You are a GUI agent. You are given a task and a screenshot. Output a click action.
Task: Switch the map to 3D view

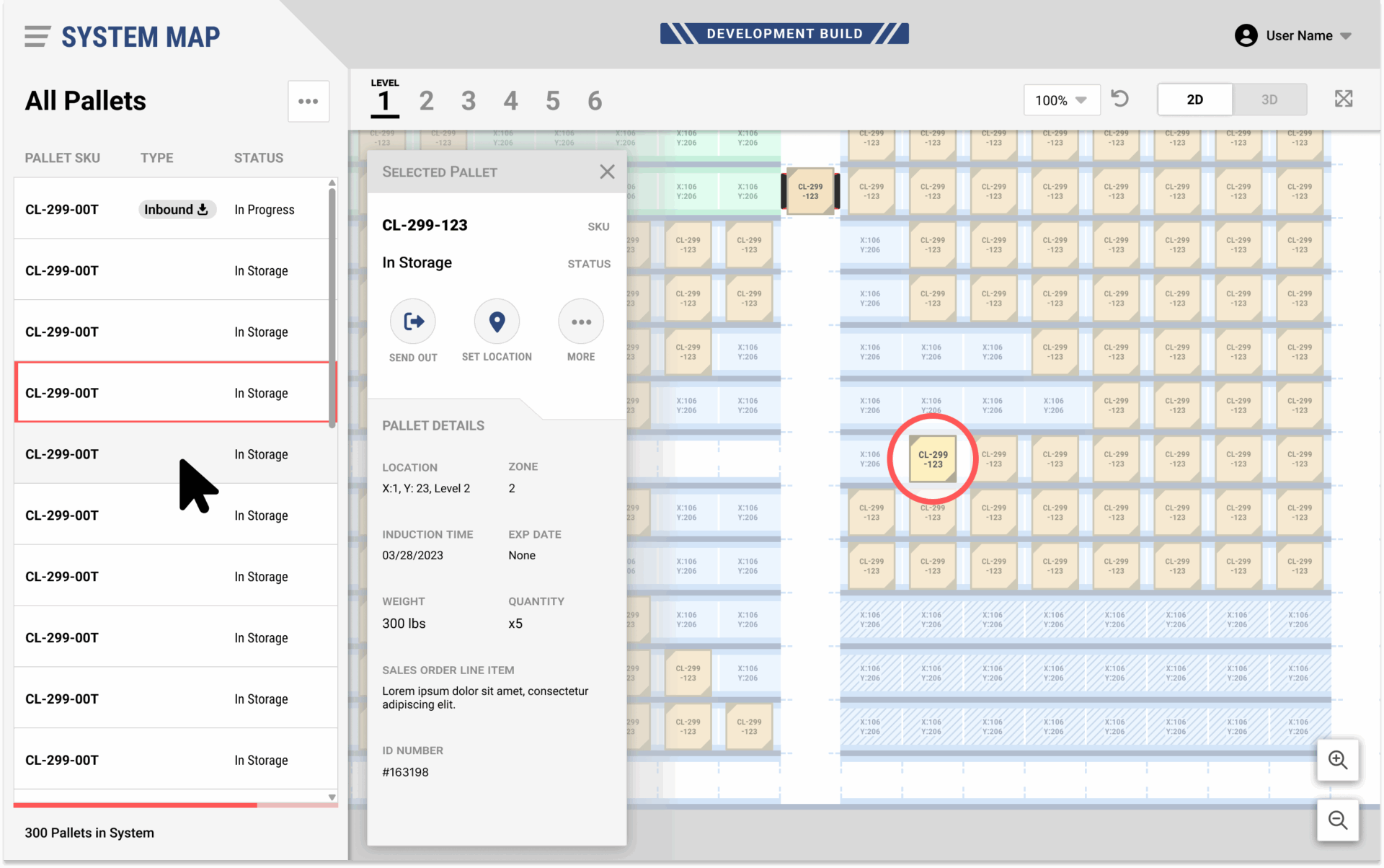(x=1269, y=99)
